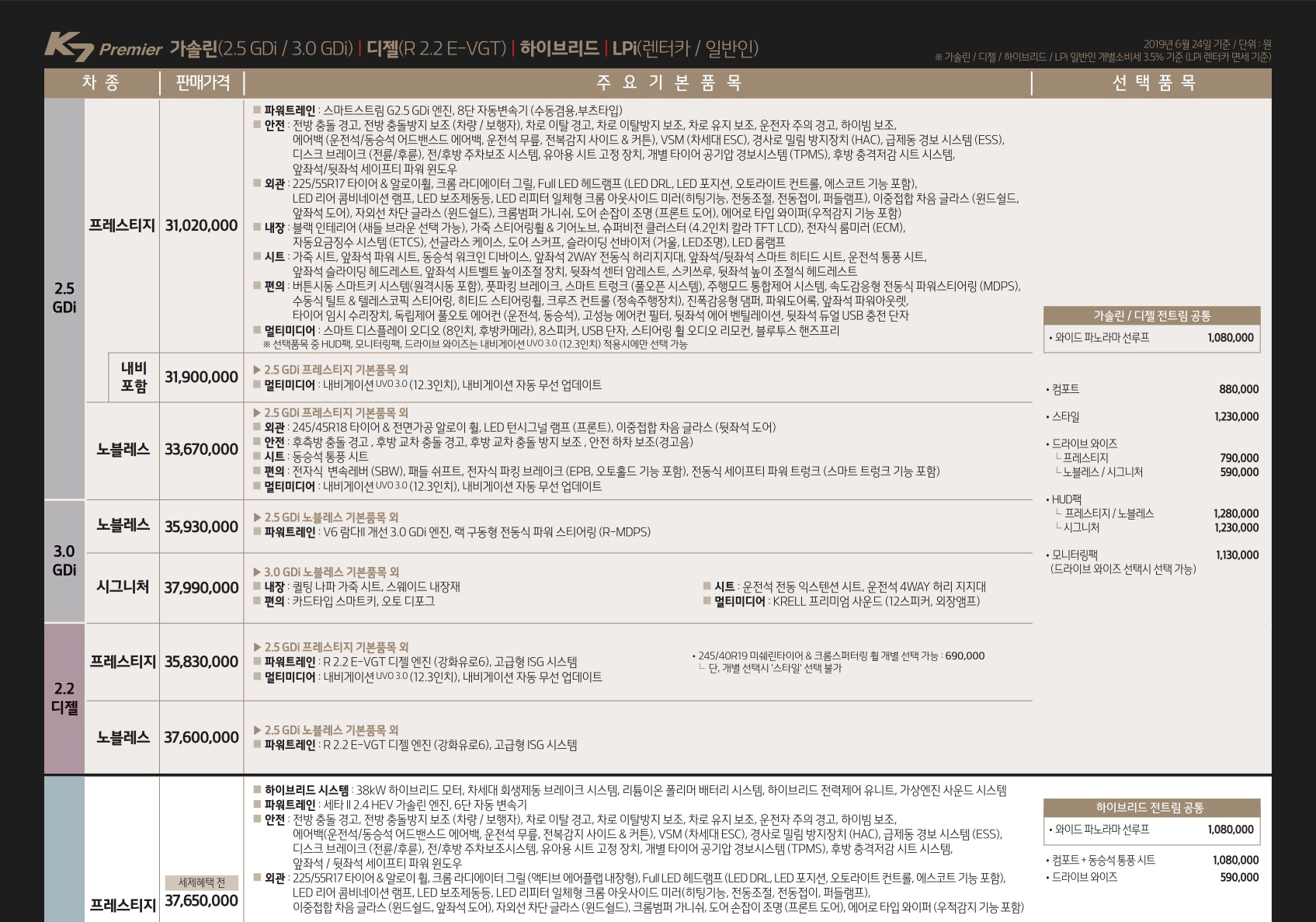Click the 하이브리드 전트림 공통 header
The width and height of the screenshot is (1316, 922).
point(1152,808)
